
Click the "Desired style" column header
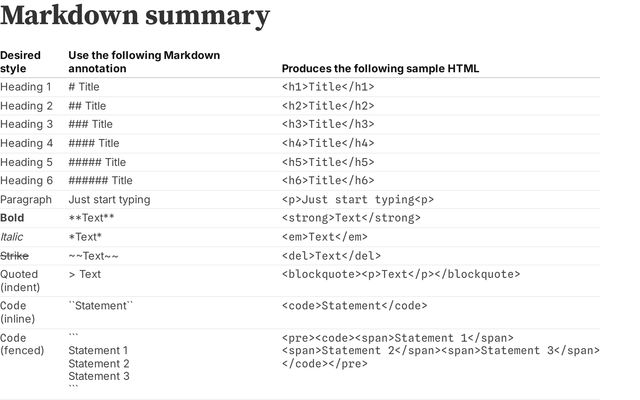[x=20, y=62]
